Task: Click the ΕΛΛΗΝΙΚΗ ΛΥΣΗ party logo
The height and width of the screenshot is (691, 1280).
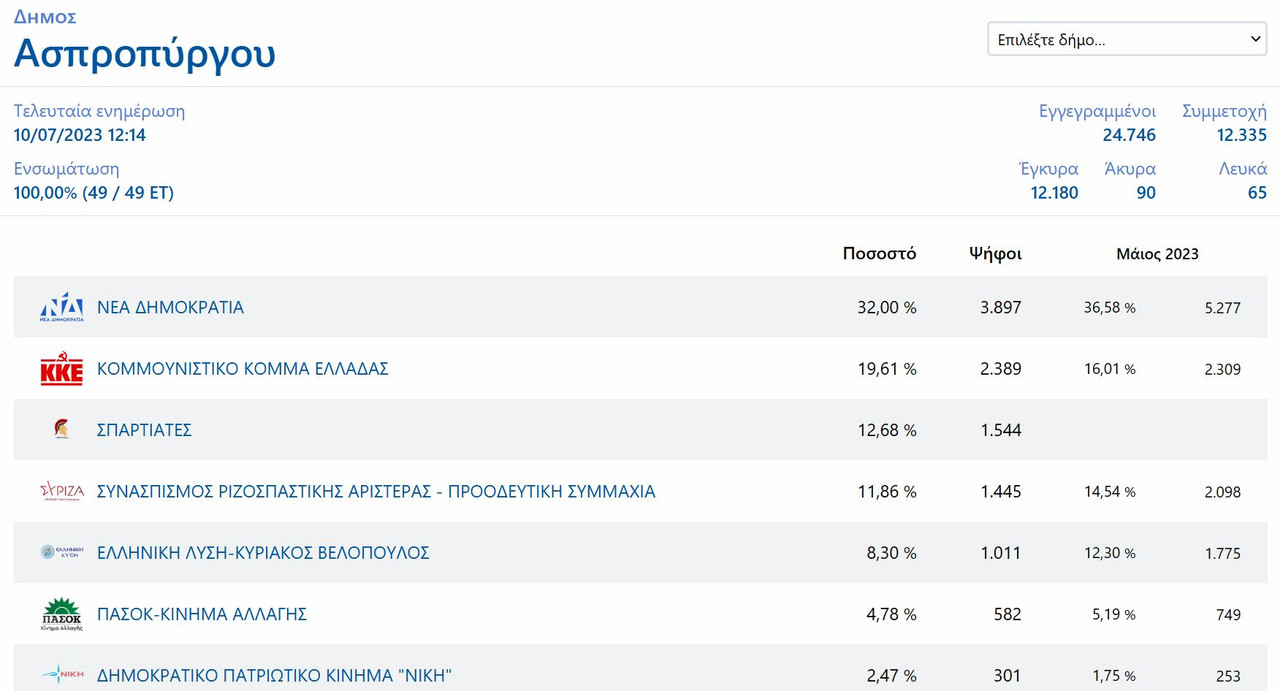Action: pyautogui.click(x=61, y=552)
